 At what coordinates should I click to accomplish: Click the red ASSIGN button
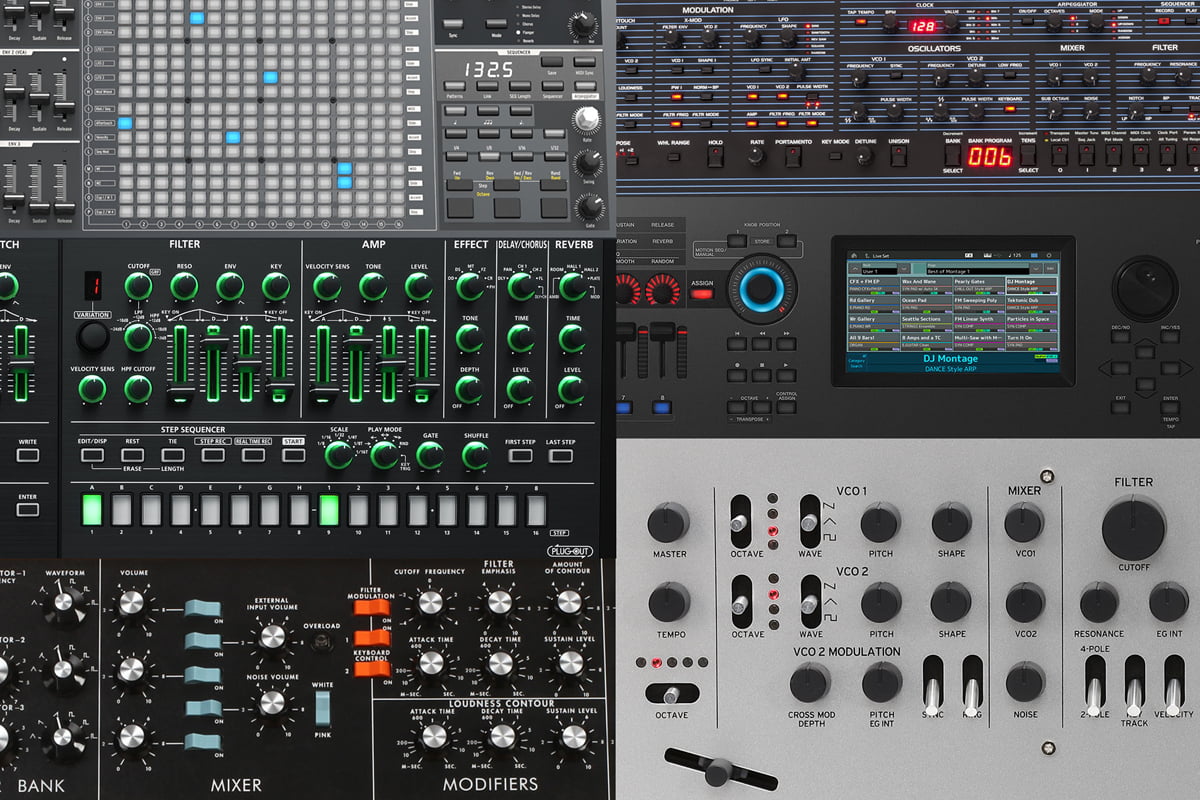[x=702, y=294]
